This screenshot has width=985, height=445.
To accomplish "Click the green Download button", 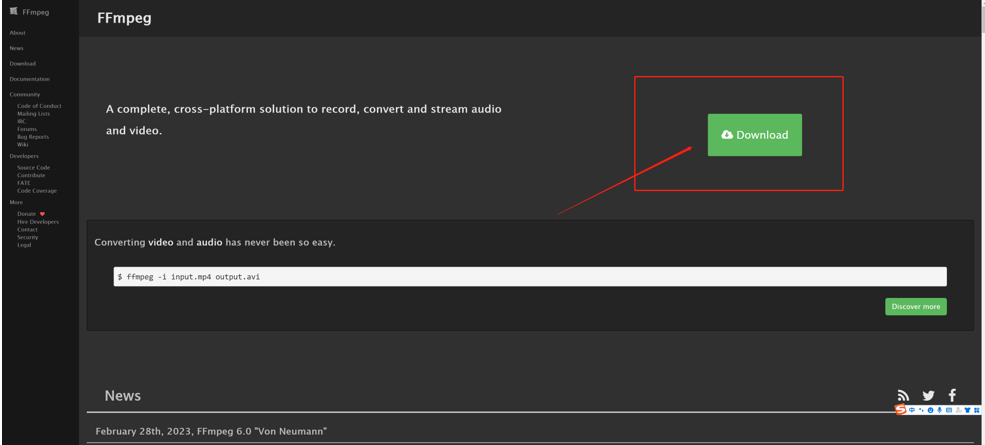I will tap(754, 135).
